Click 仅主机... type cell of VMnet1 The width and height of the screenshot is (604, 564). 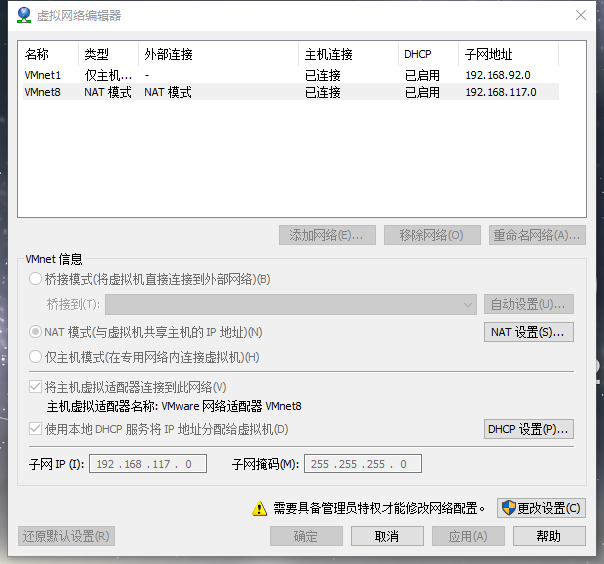pyautogui.click(x=108, y=75)
